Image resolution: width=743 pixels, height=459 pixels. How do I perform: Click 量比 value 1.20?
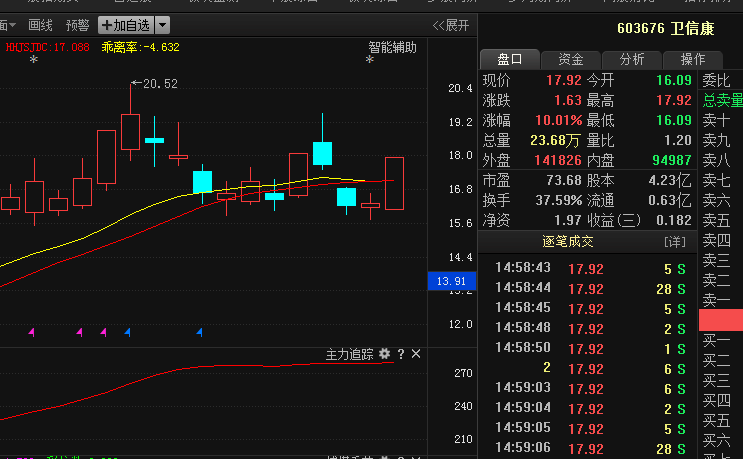pos(678,140)
